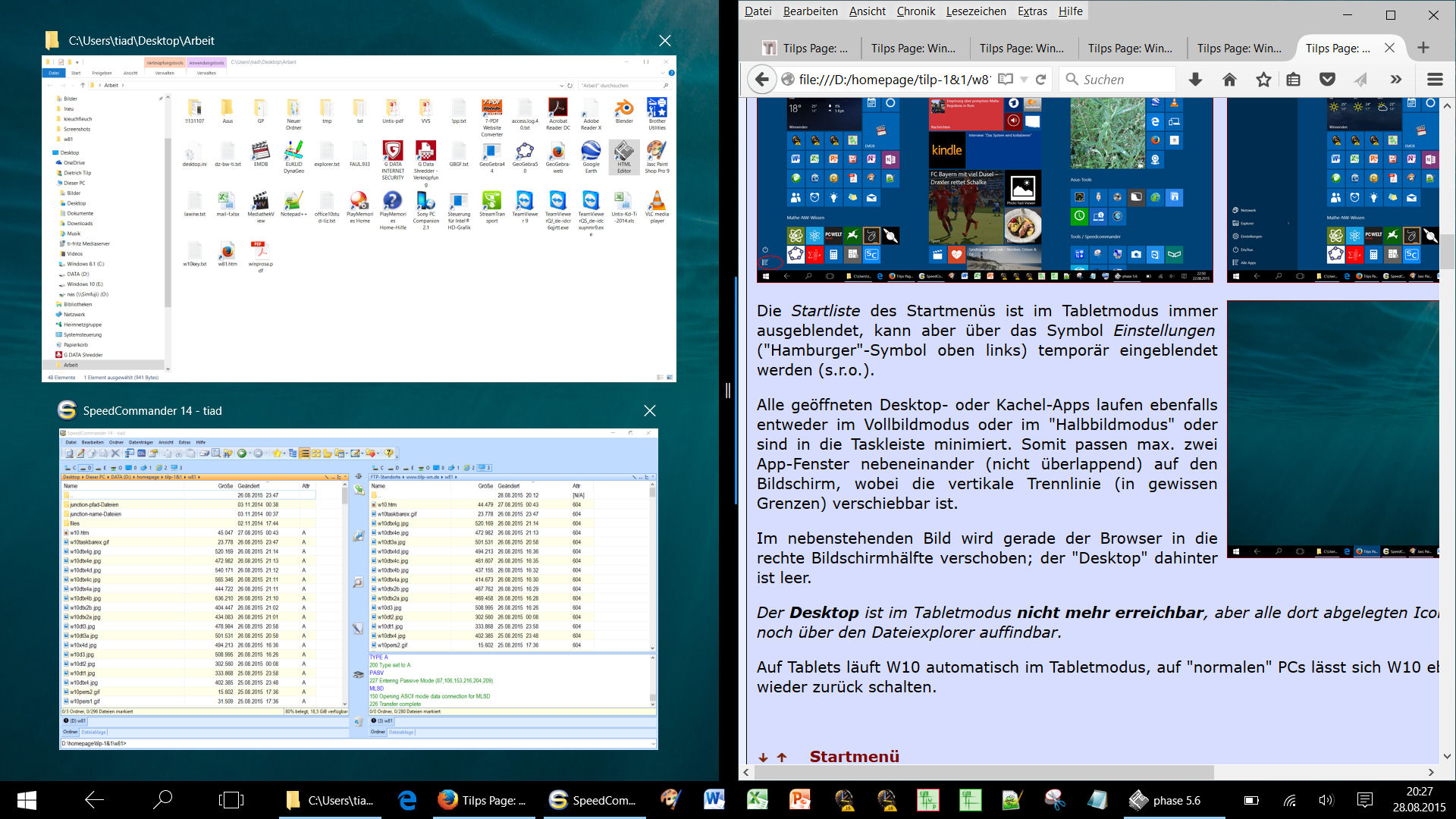Click the Firefox Downloads arrow icon
Image resolution: width=1456 pixels, height=819 pixels.
click(1195, 80)
